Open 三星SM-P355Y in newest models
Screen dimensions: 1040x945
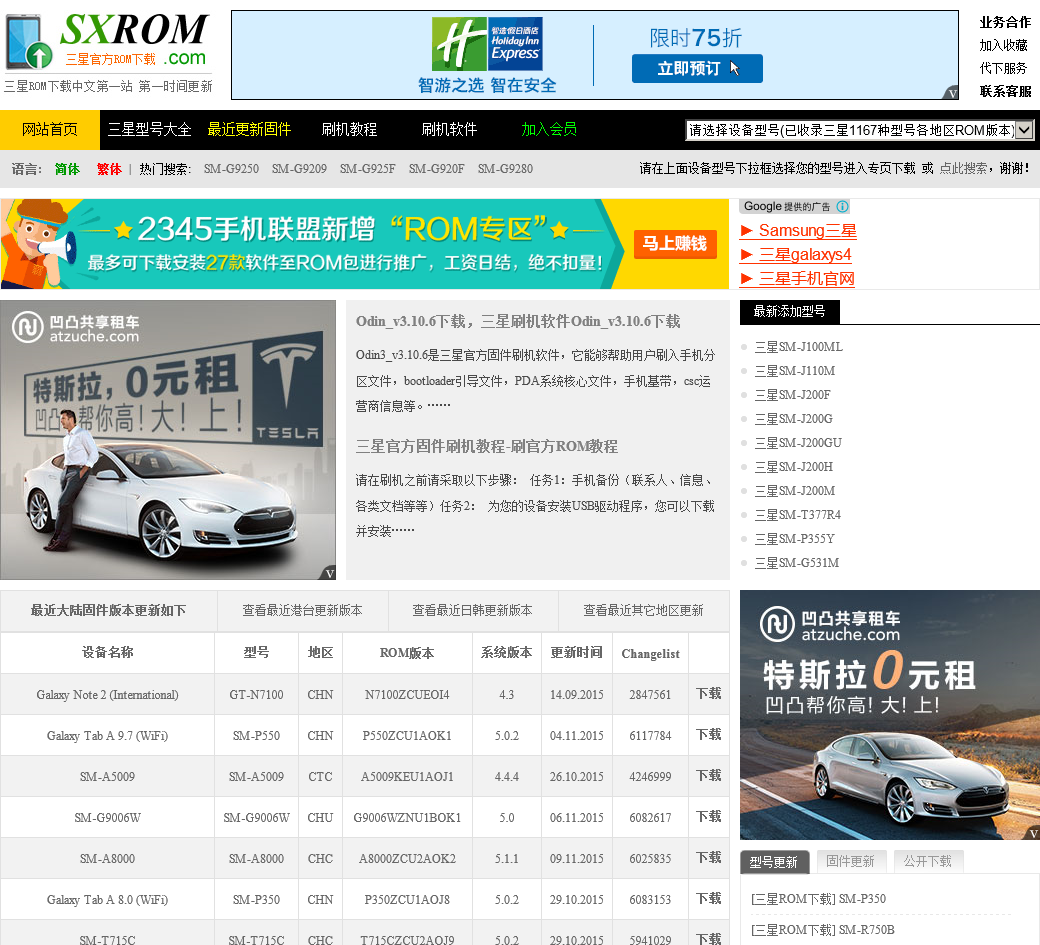(x=795, y=538)
